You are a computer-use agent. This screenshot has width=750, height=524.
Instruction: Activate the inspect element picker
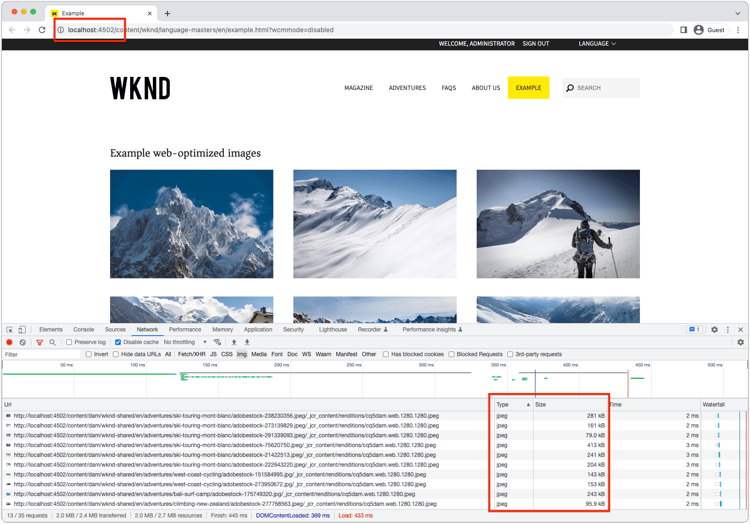(10, 330)
